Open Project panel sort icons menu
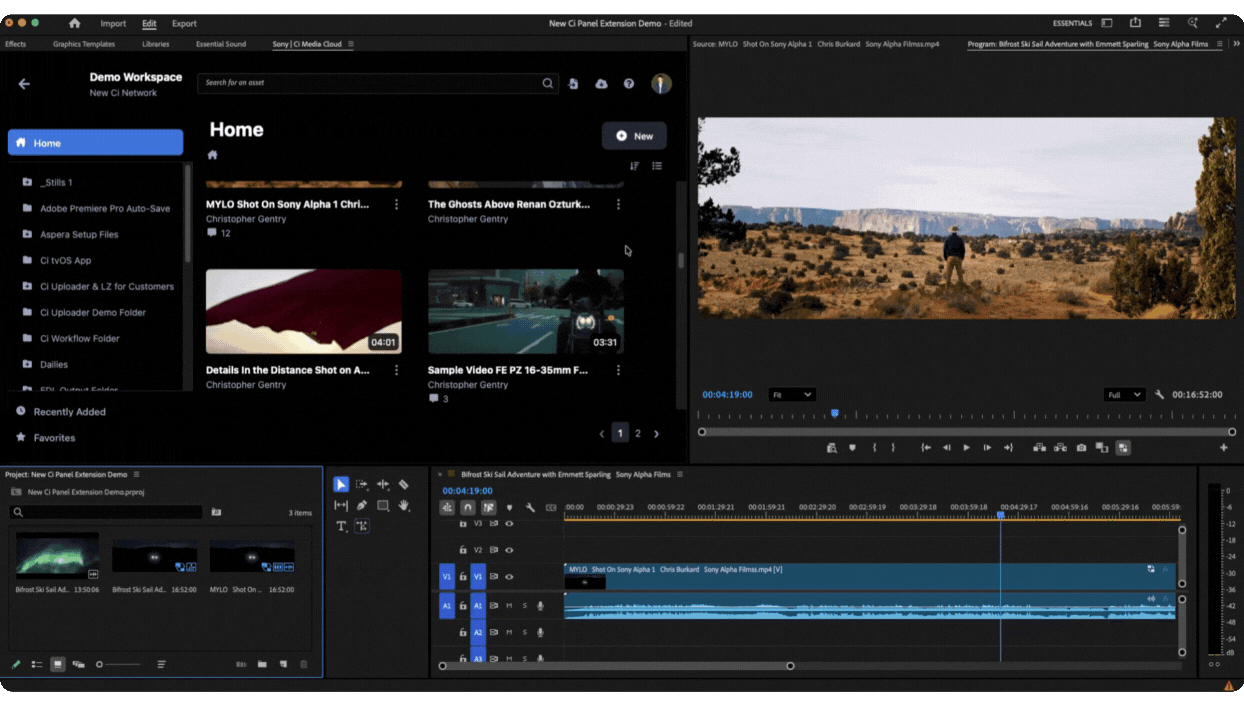The height and width of the screenshot is (706, 1244). click(161, 664)
